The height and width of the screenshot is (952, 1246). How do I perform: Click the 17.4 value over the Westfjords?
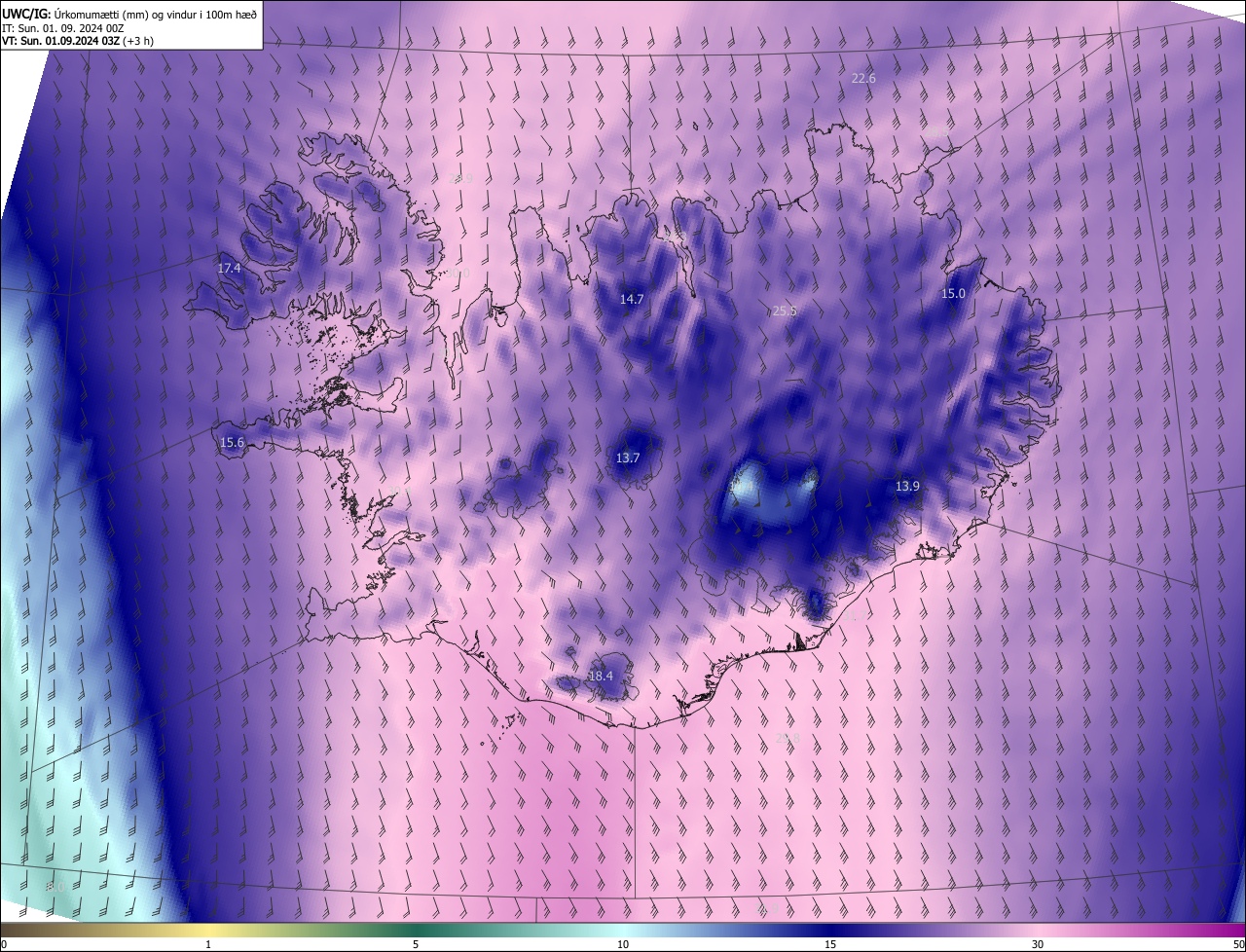[230, 268]
